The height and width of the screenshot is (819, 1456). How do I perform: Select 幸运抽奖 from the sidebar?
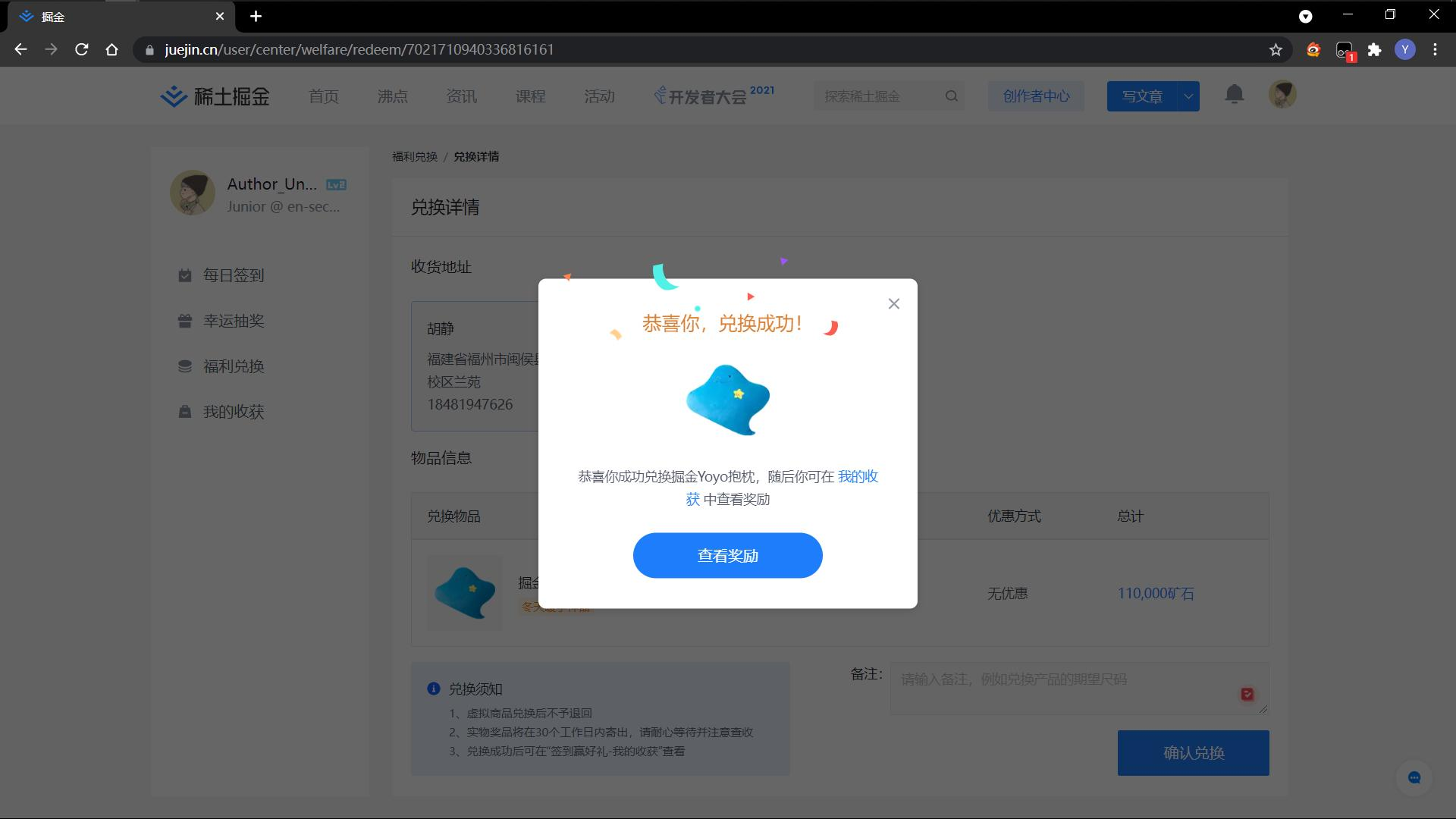(233, 321)
